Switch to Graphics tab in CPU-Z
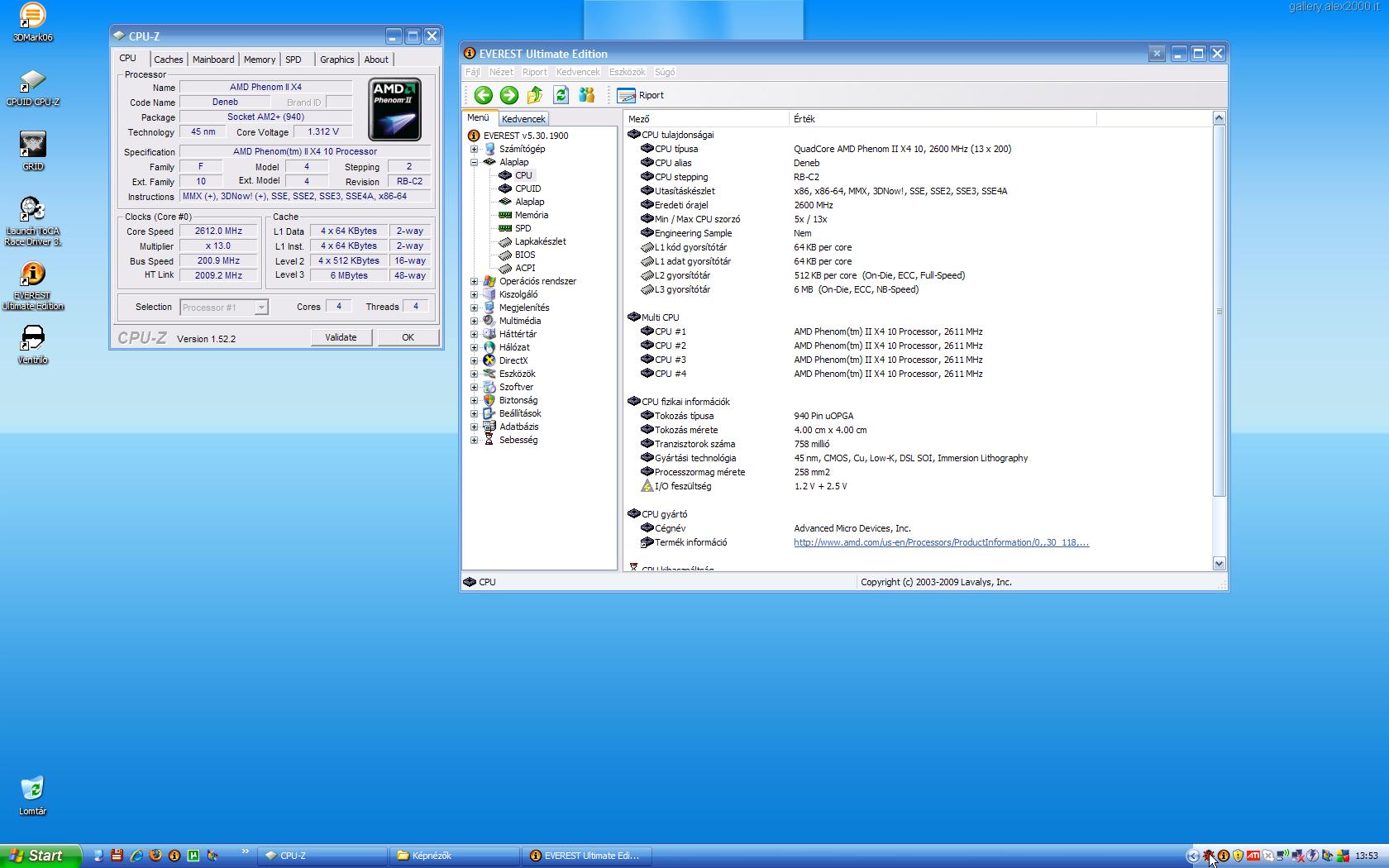1389x868 pixels. point(337,60)
